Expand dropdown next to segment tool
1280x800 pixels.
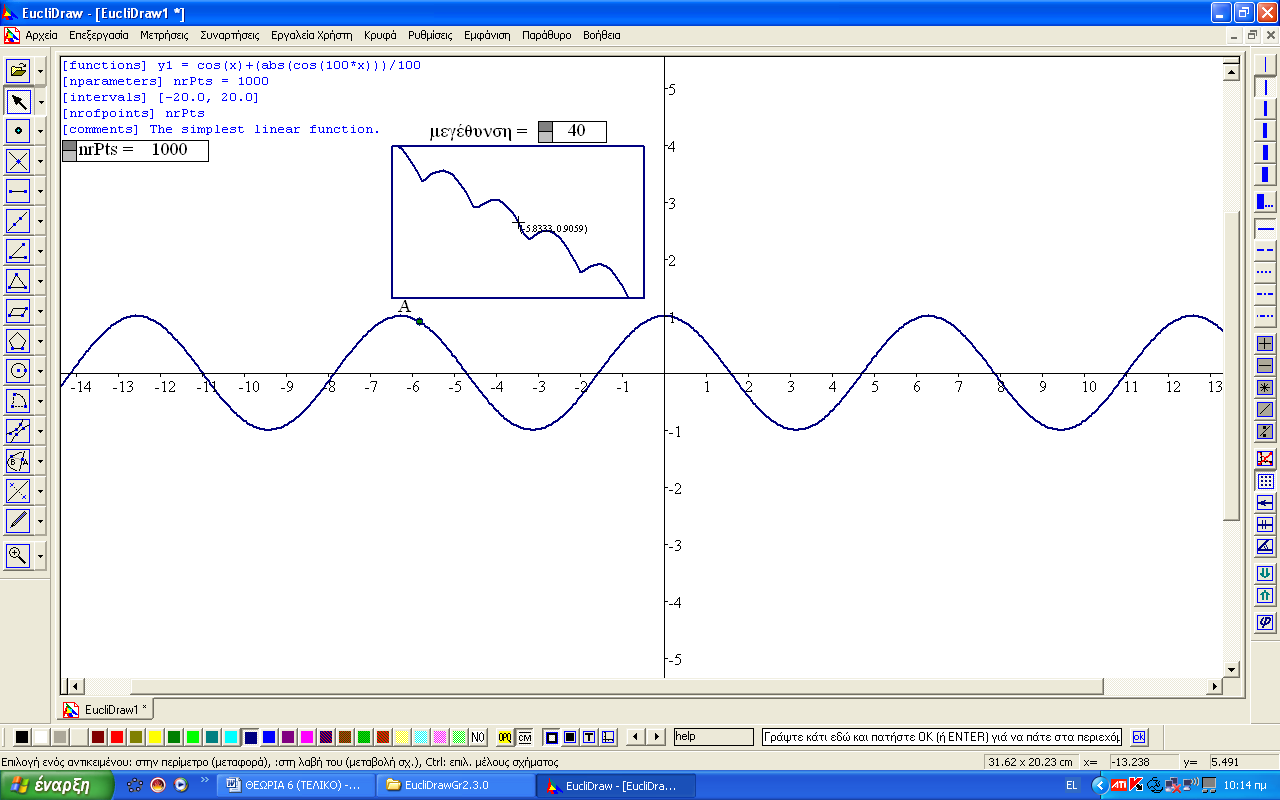pos(40,192)
